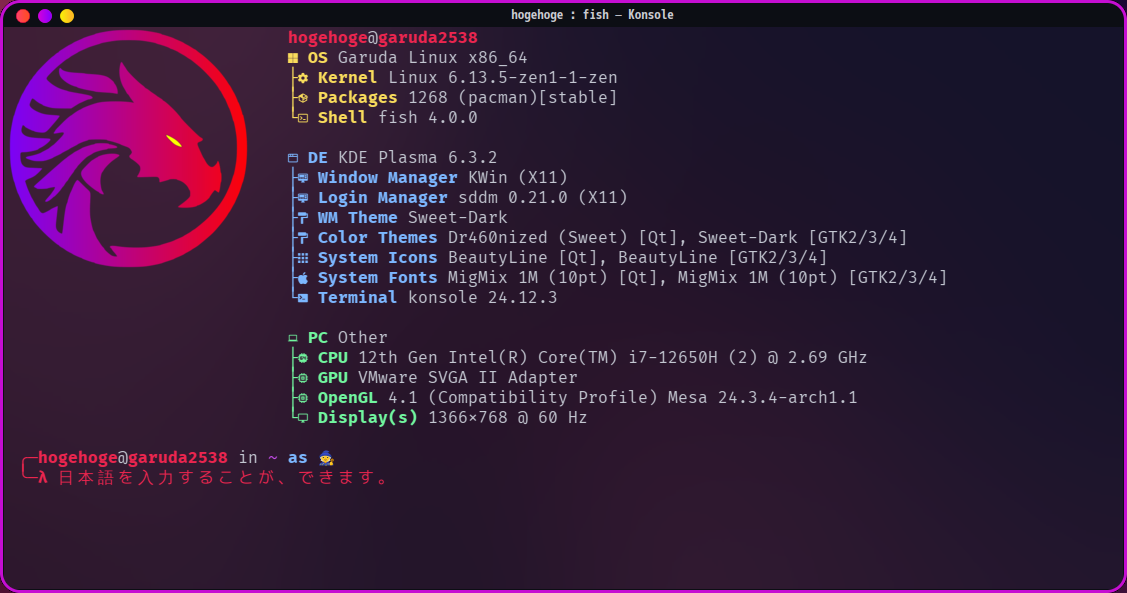Image resolution: width=1127 pixels, height=593 pixels.
Task: Click 'Linux 6.13.5-zen1-1-zen' kernel version
Action: (503, 78)
